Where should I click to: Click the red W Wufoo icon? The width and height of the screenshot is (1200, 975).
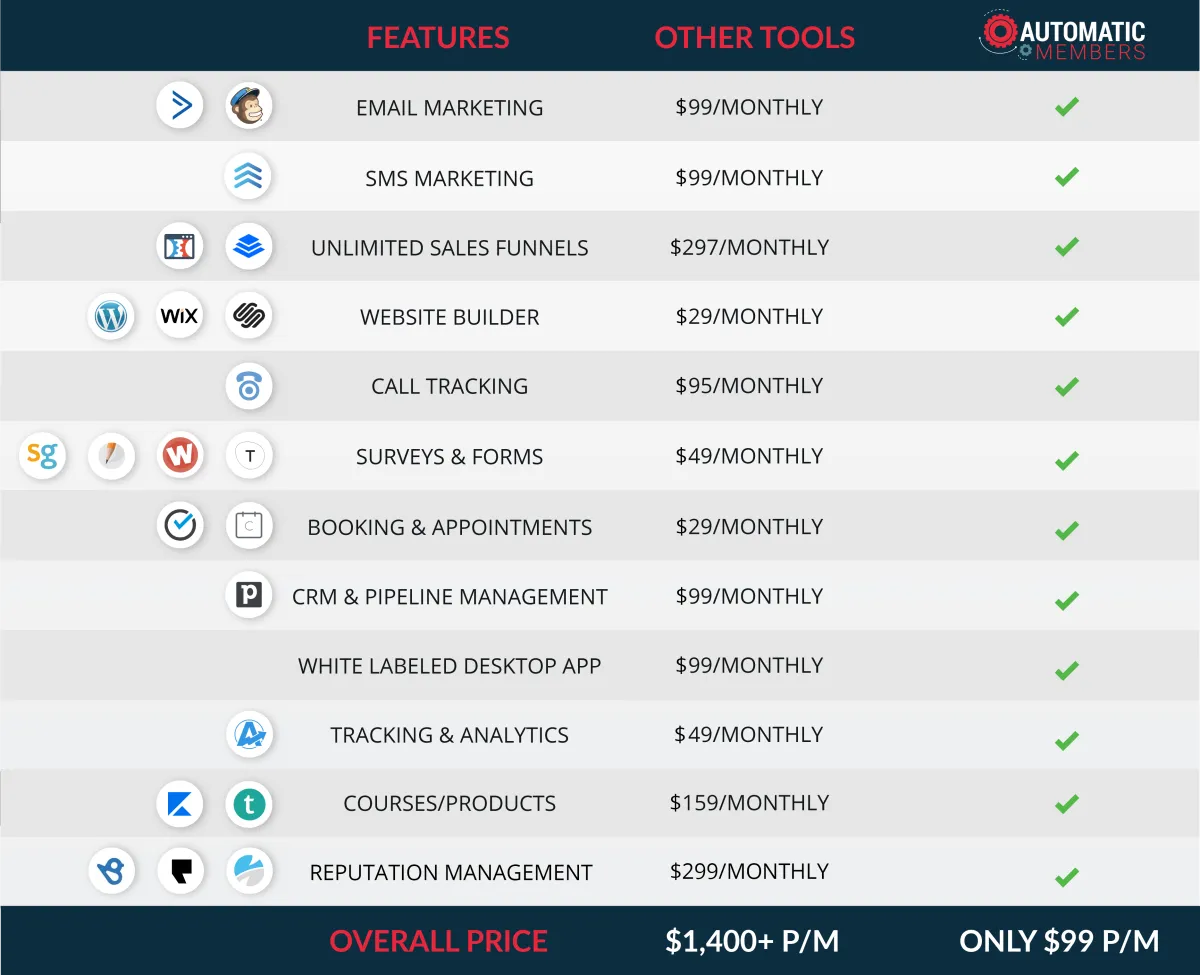point(180,456)
